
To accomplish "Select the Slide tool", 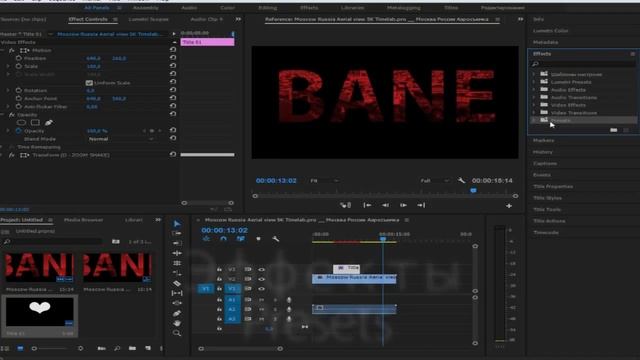I will (x=177, y=303).
